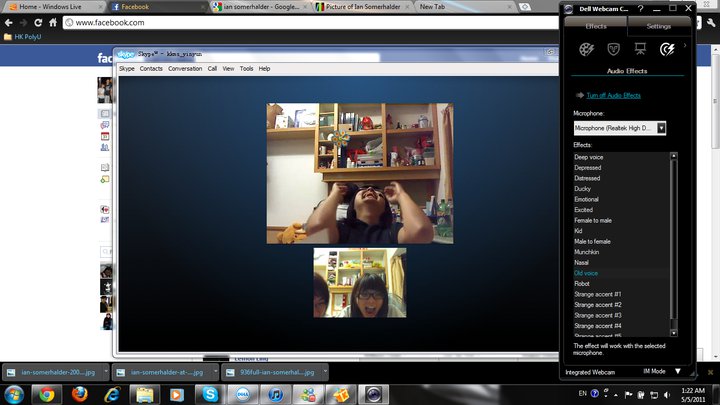Choose the Munchkin voice effect

coord(586,252)
